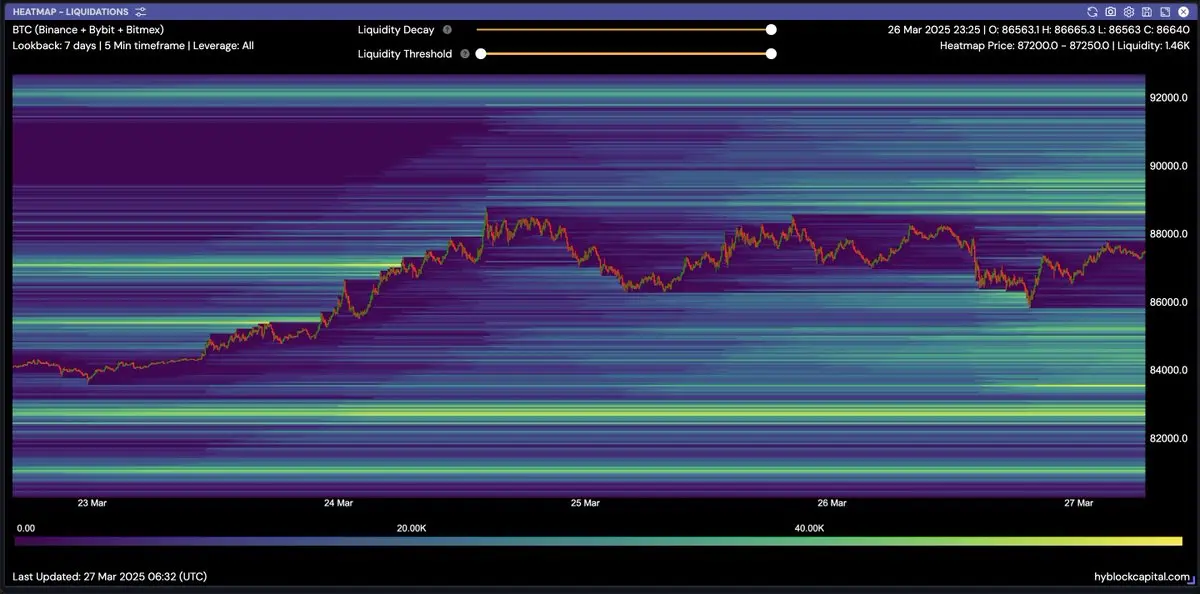Click the Liquidity Threshold label
Viewport: 1200px width, 594px height.
405,54
